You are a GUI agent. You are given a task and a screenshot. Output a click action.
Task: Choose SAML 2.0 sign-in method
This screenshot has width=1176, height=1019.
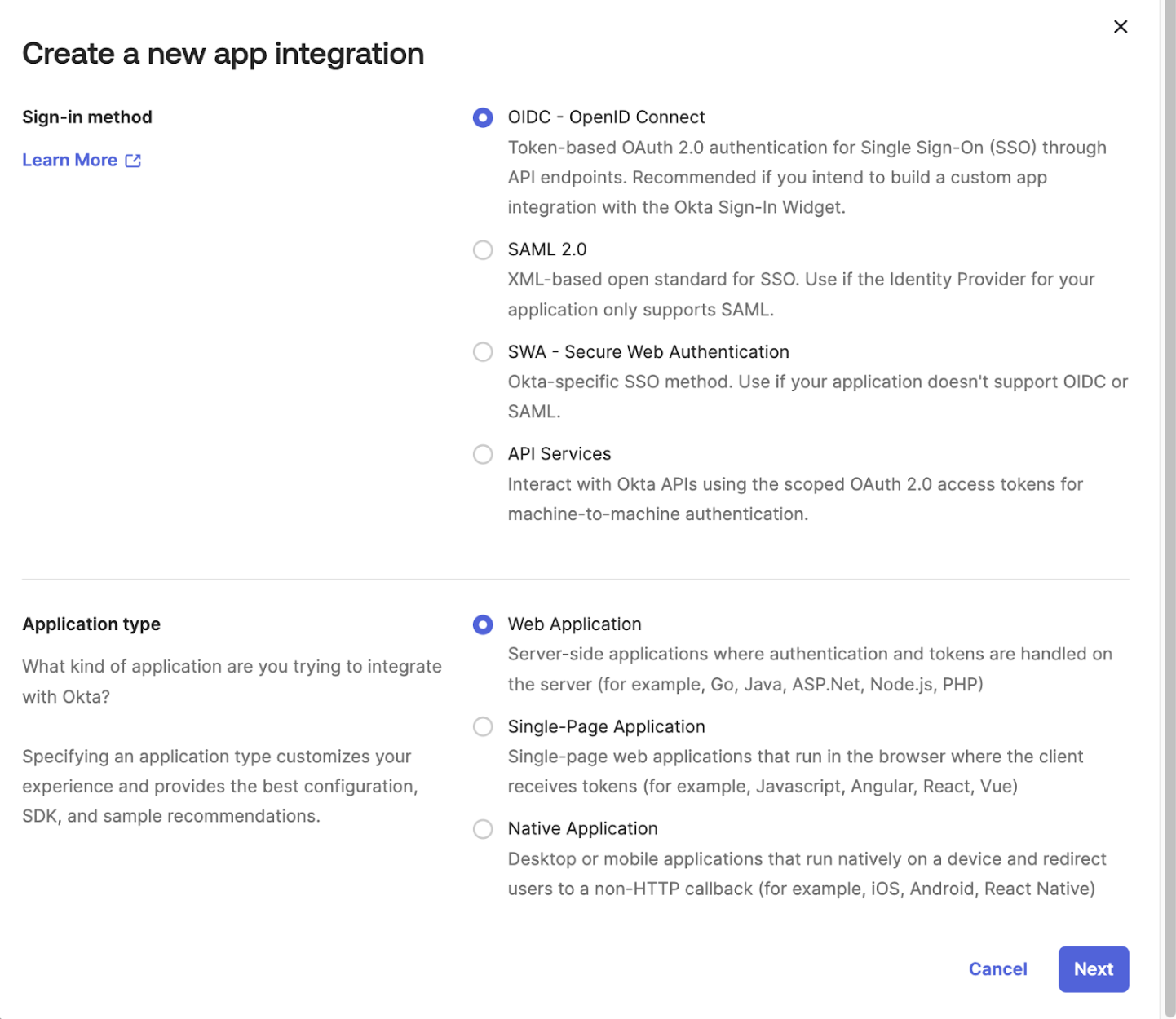click(483, 249)
